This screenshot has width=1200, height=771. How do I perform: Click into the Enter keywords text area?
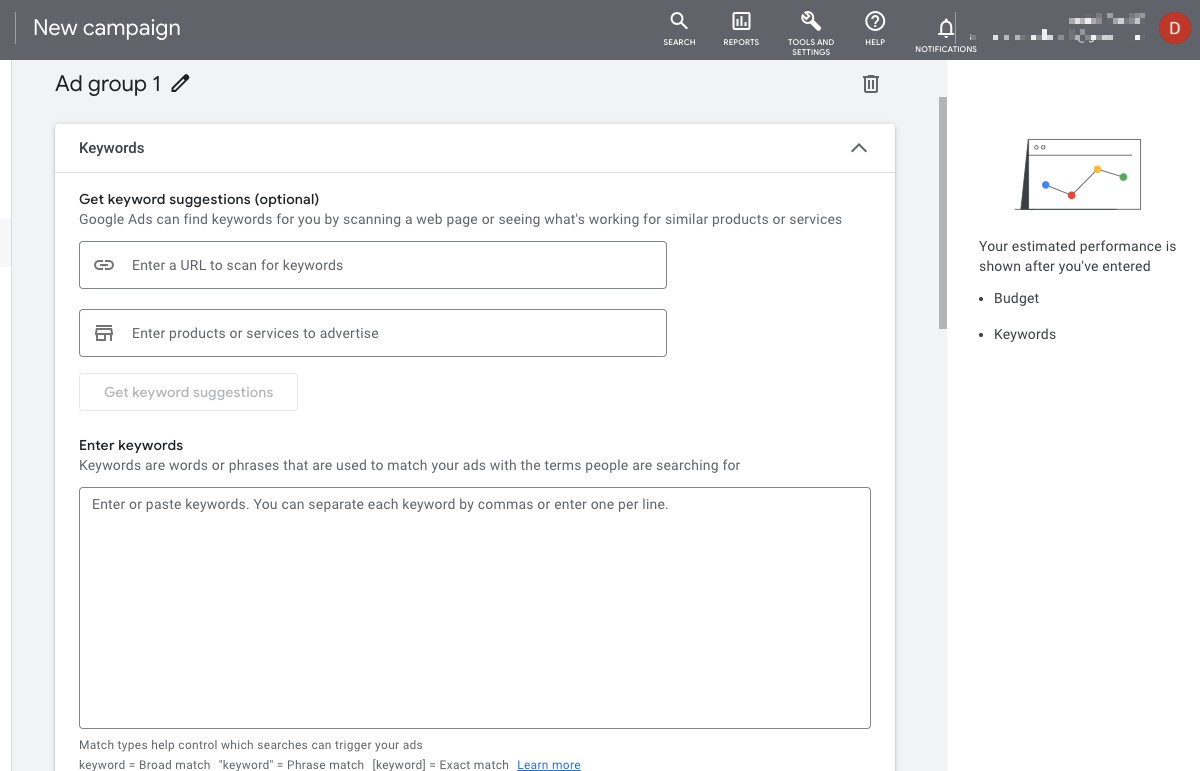pos(475,608)
